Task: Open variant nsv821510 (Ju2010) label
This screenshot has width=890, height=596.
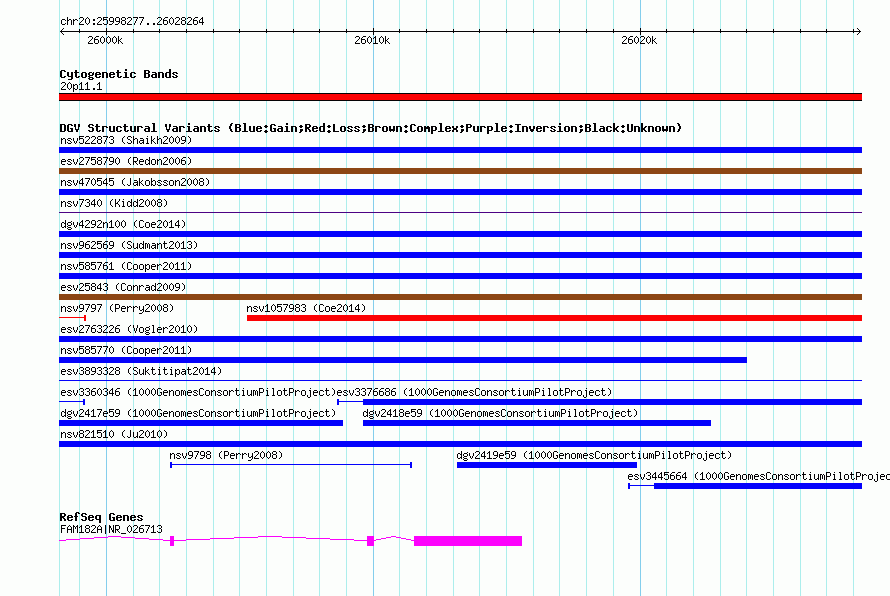Action: 114,434
